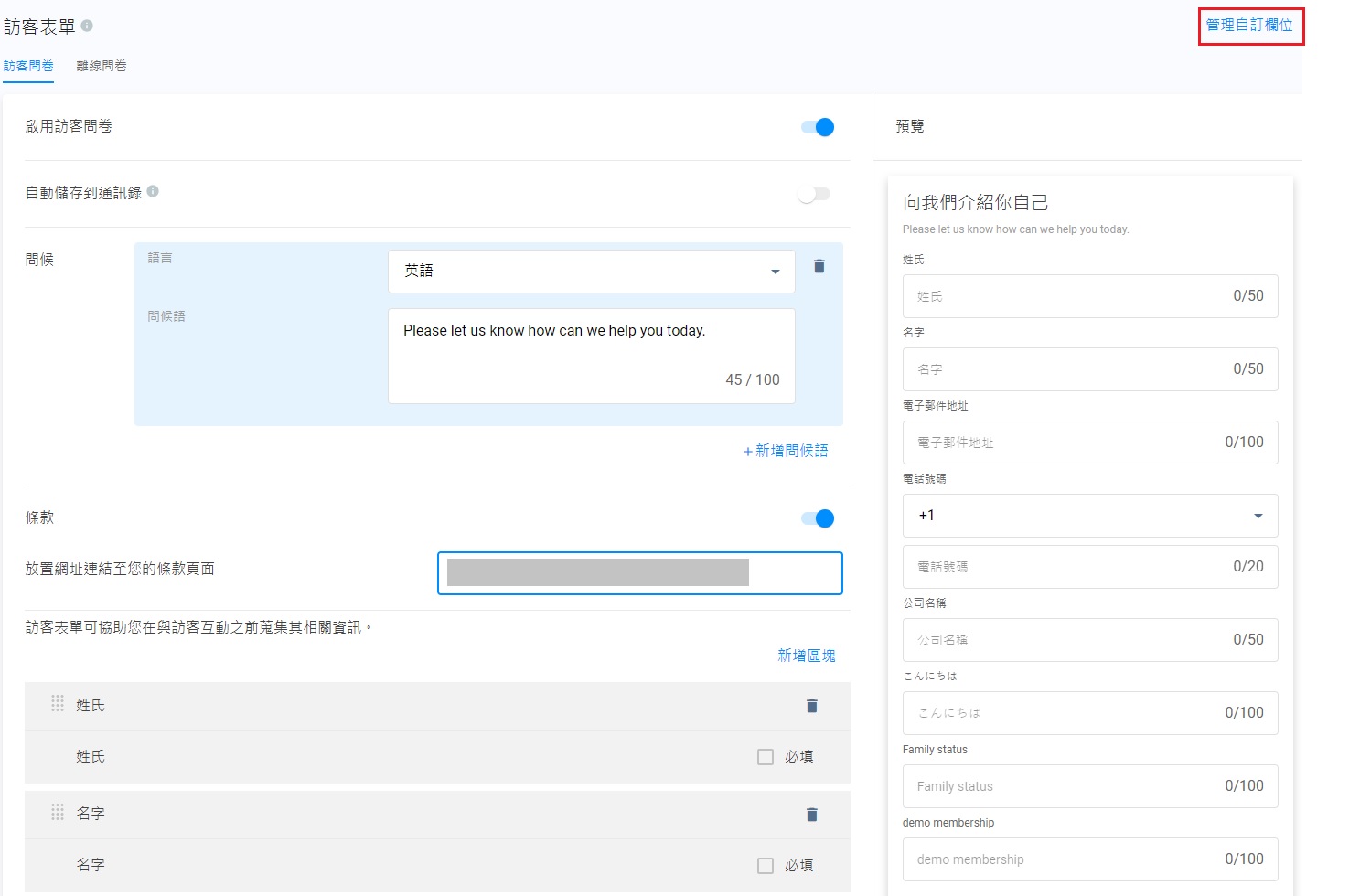Image resolution: width=1349 pixels, height=896 pixels.
Task: Turn off the 條款 toggle
Action: (818, 518)
